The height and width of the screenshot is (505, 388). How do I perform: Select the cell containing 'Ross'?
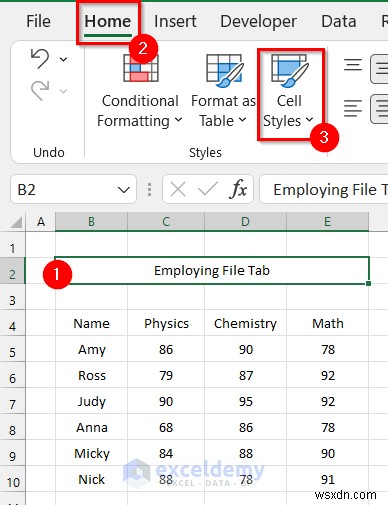[x=91, y=375]
